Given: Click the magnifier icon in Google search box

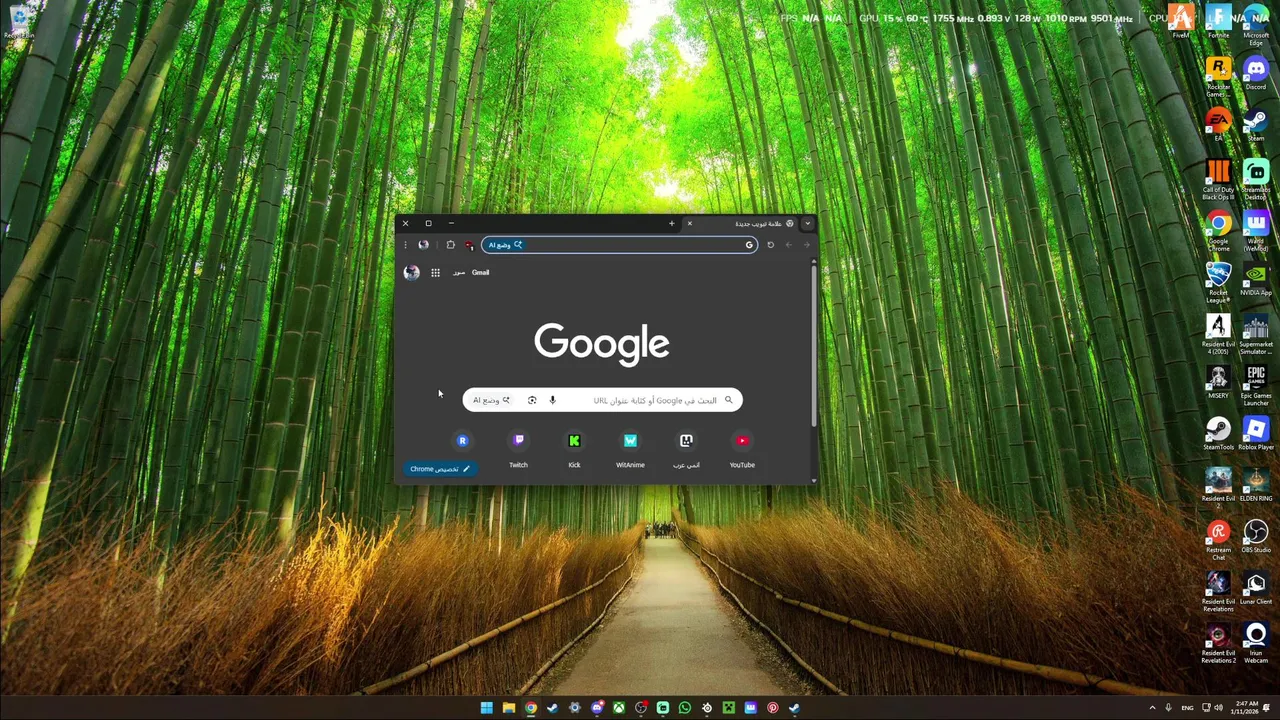Looking at the screenshot, I should tap(728, 400).
